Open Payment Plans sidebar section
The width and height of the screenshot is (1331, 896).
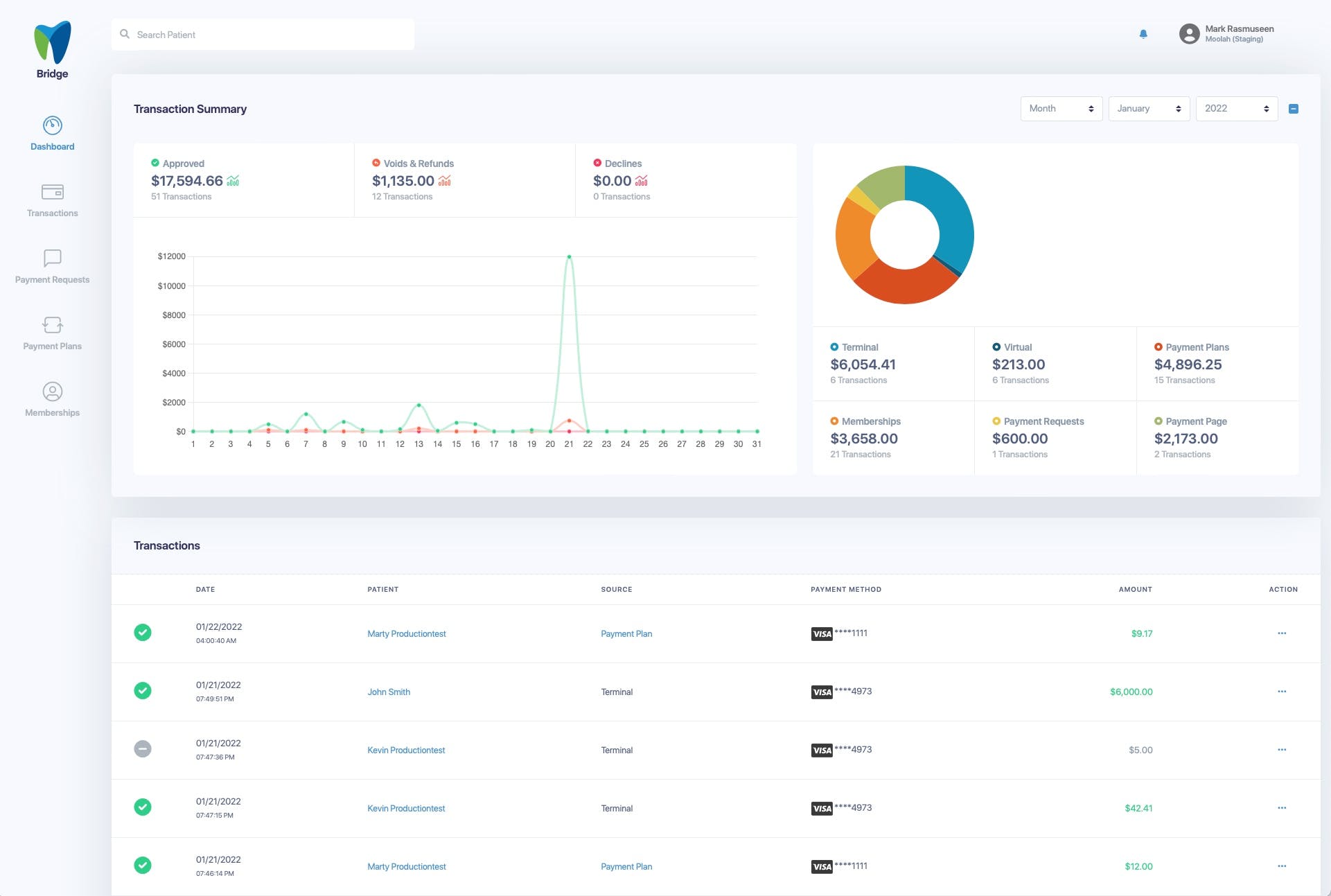tap(53, 325)
